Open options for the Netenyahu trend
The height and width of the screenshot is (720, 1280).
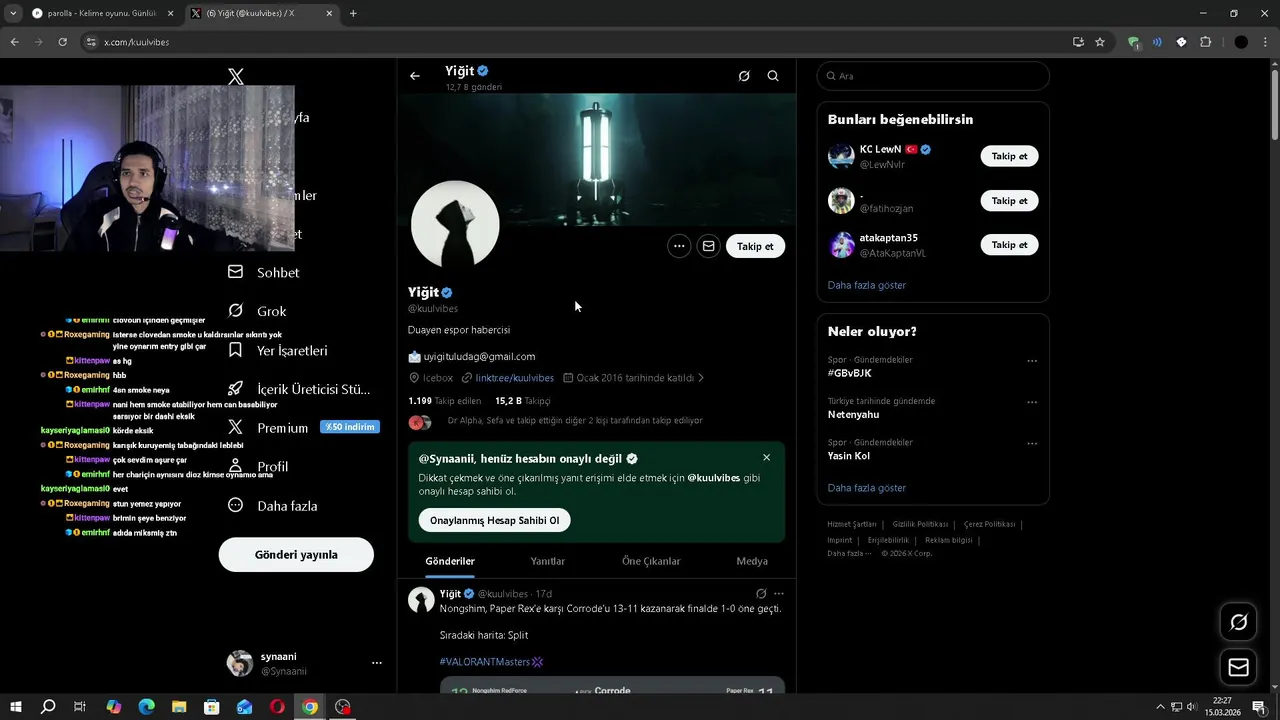click(1032, 403)
